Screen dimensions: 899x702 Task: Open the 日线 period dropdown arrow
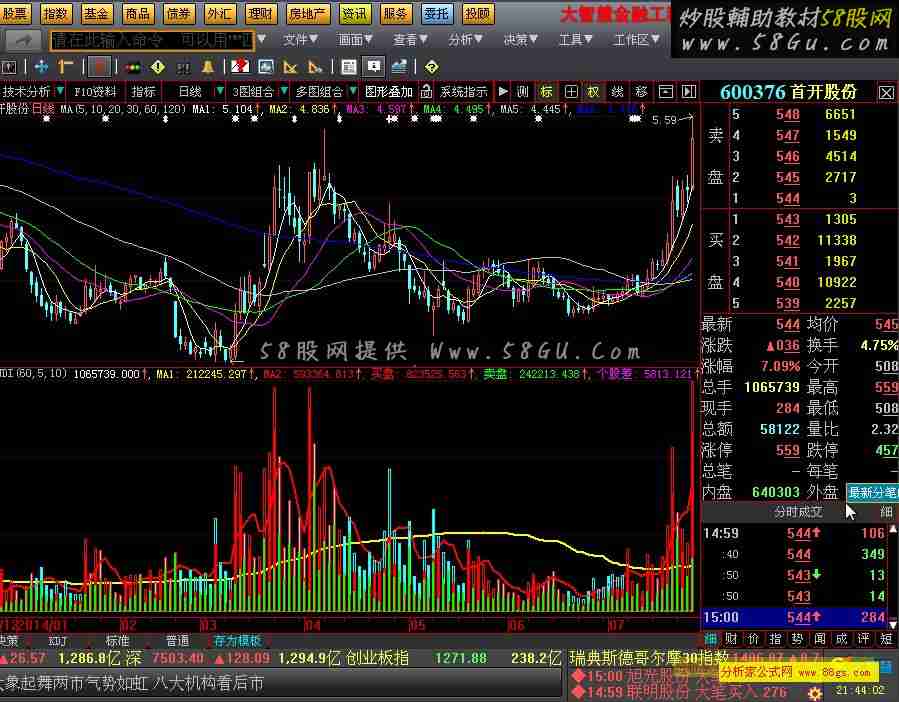(x=220, y=91)
